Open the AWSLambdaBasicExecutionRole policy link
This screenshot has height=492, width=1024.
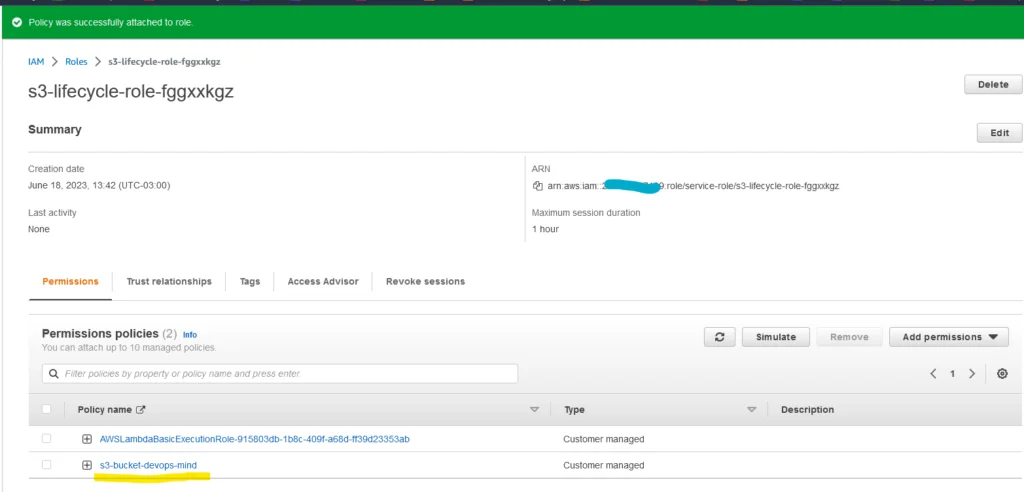(x=255, y=439)
